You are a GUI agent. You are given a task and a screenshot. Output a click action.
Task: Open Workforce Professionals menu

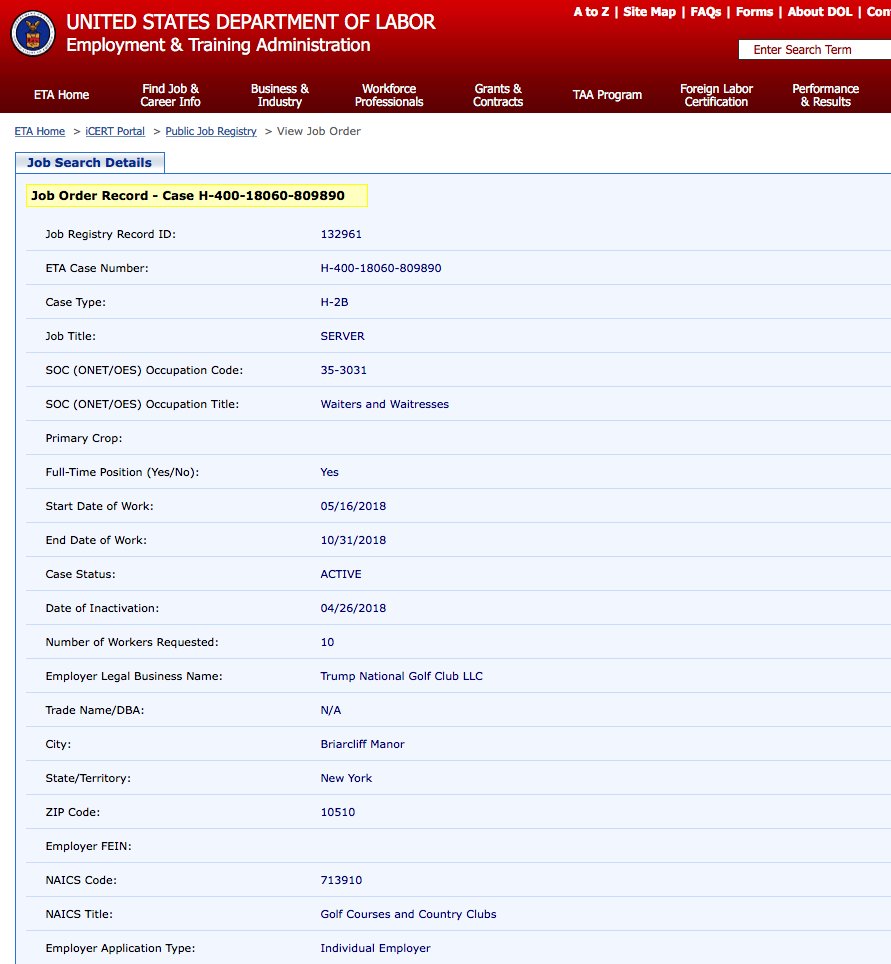coord(389,95)
